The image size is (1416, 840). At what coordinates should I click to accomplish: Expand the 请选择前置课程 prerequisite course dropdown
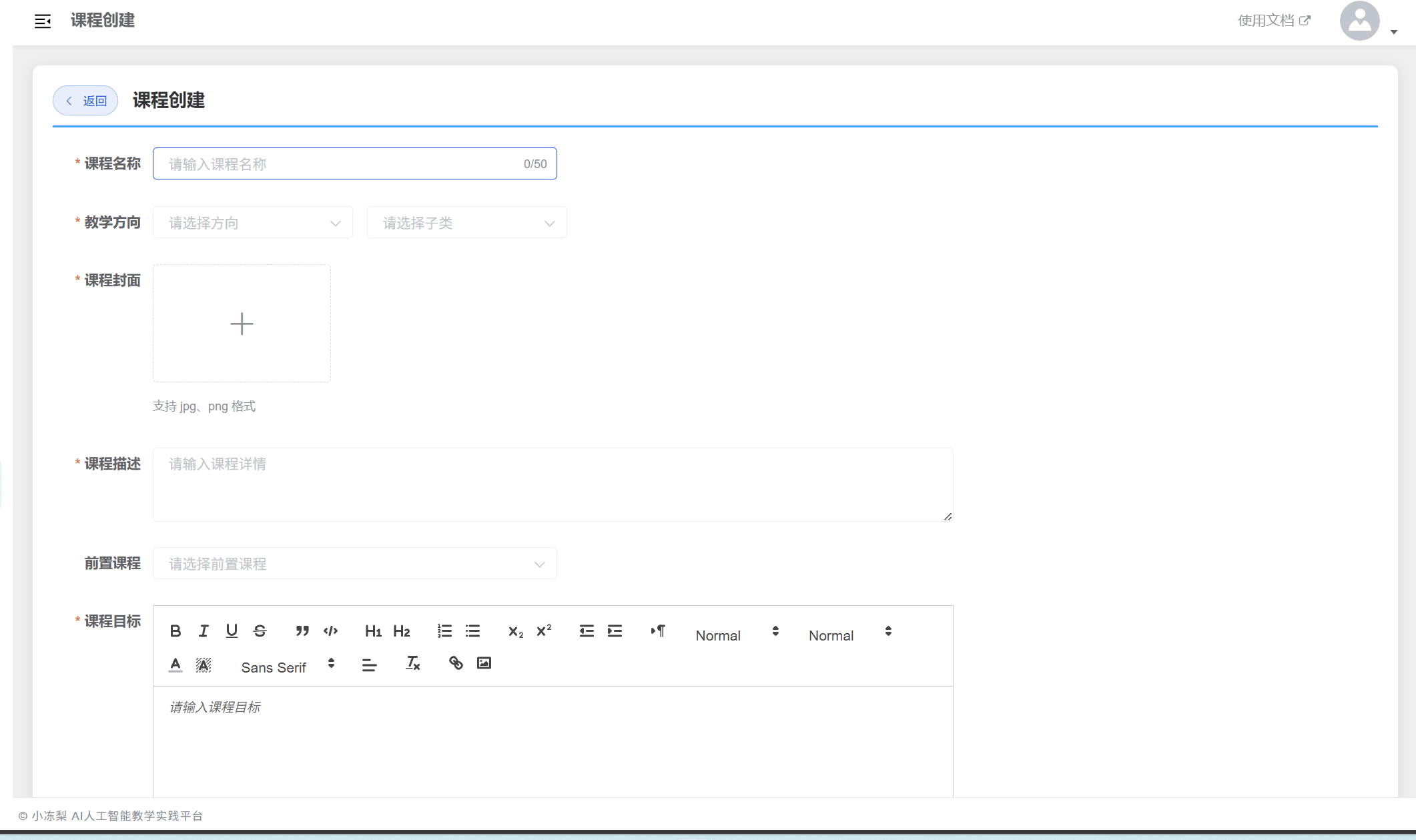tap(355, 564)
